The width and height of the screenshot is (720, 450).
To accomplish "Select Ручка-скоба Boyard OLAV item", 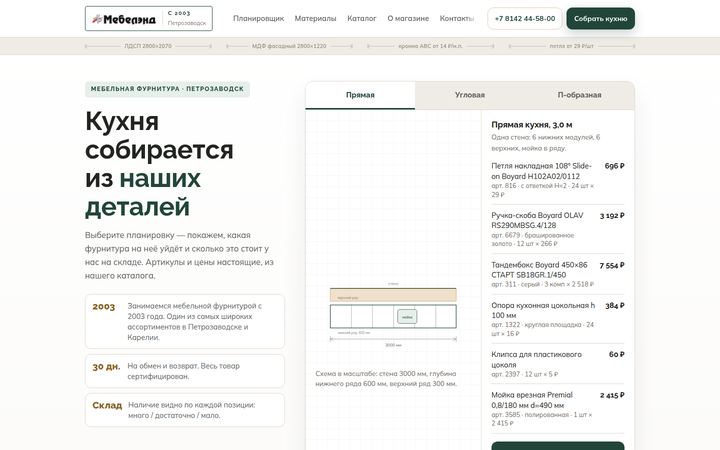I will (557, 229).
